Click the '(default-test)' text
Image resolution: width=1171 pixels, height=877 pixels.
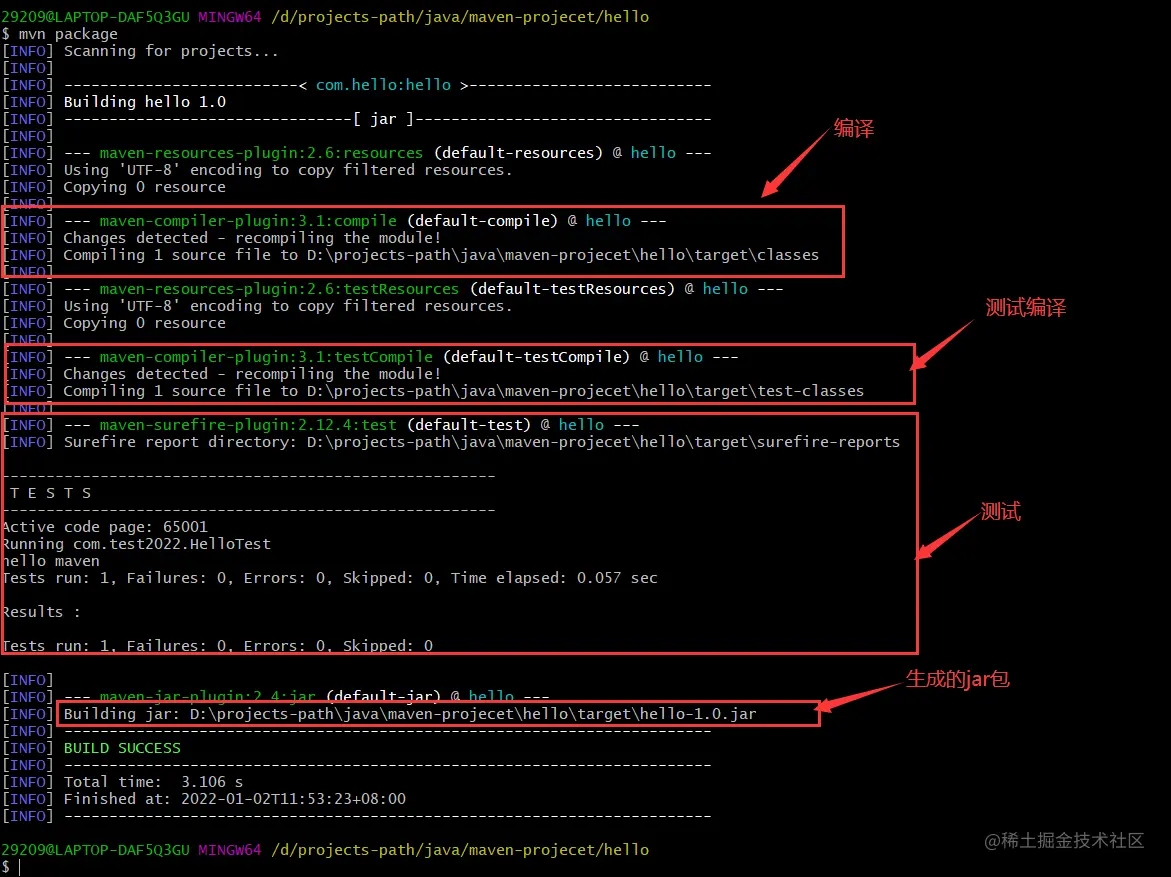click(x=469, y=425)
